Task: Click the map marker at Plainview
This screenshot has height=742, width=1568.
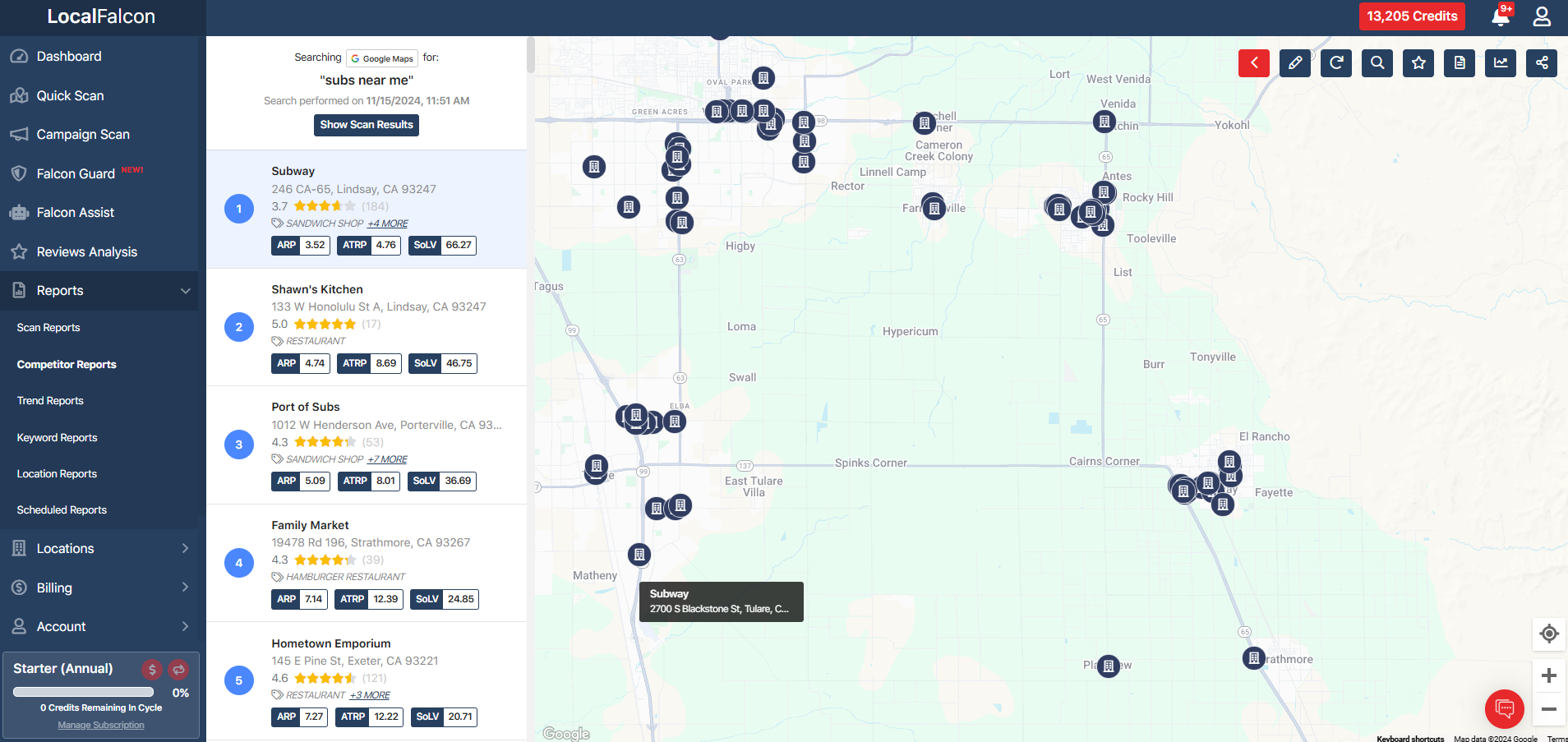Action: point(1109,666)
